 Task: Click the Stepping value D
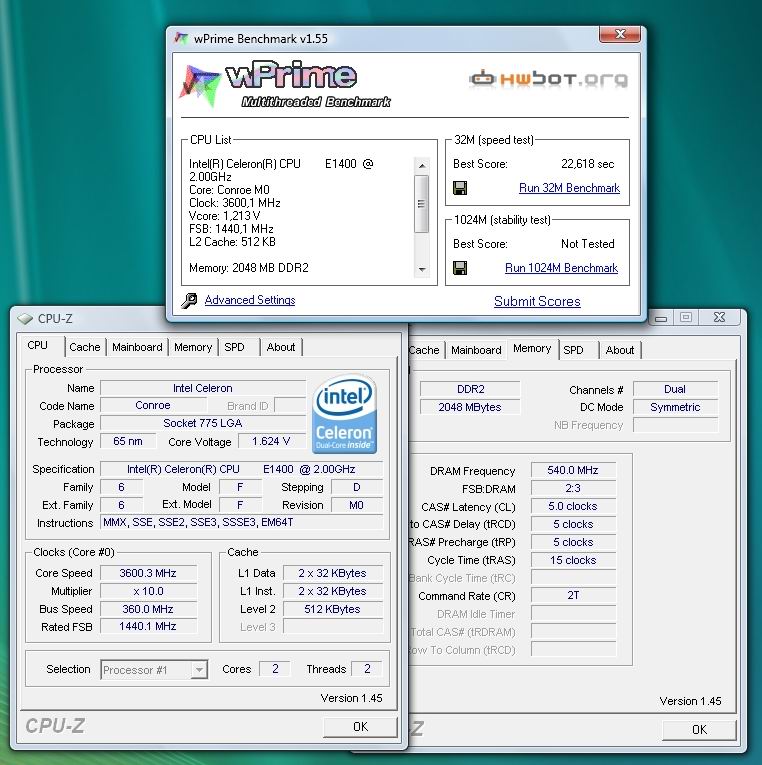[357, 487]
